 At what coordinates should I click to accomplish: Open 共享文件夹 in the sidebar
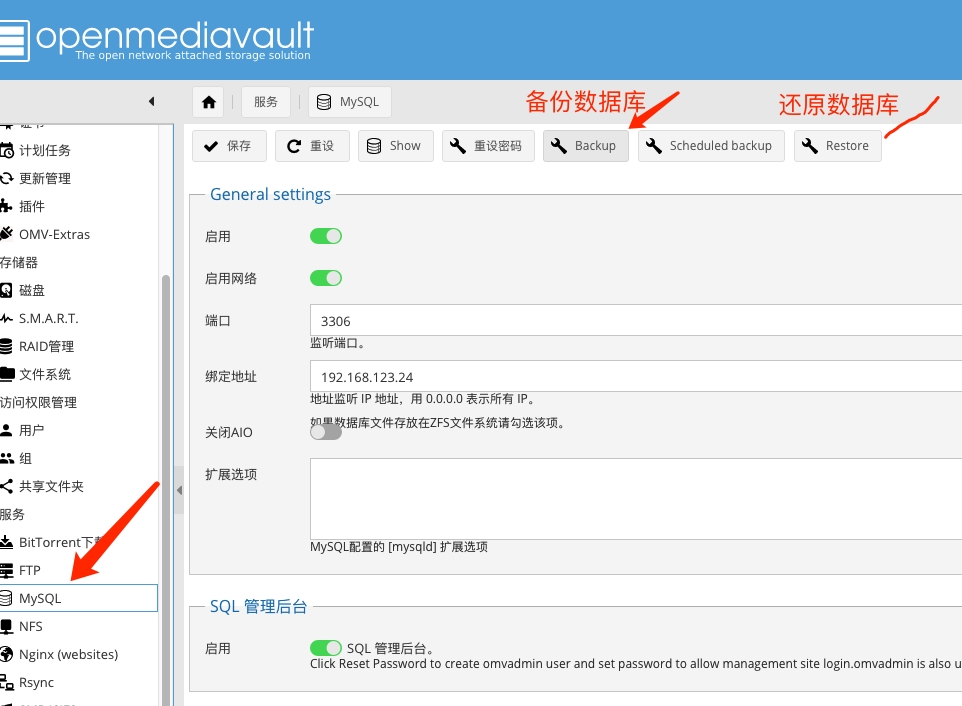79,486
